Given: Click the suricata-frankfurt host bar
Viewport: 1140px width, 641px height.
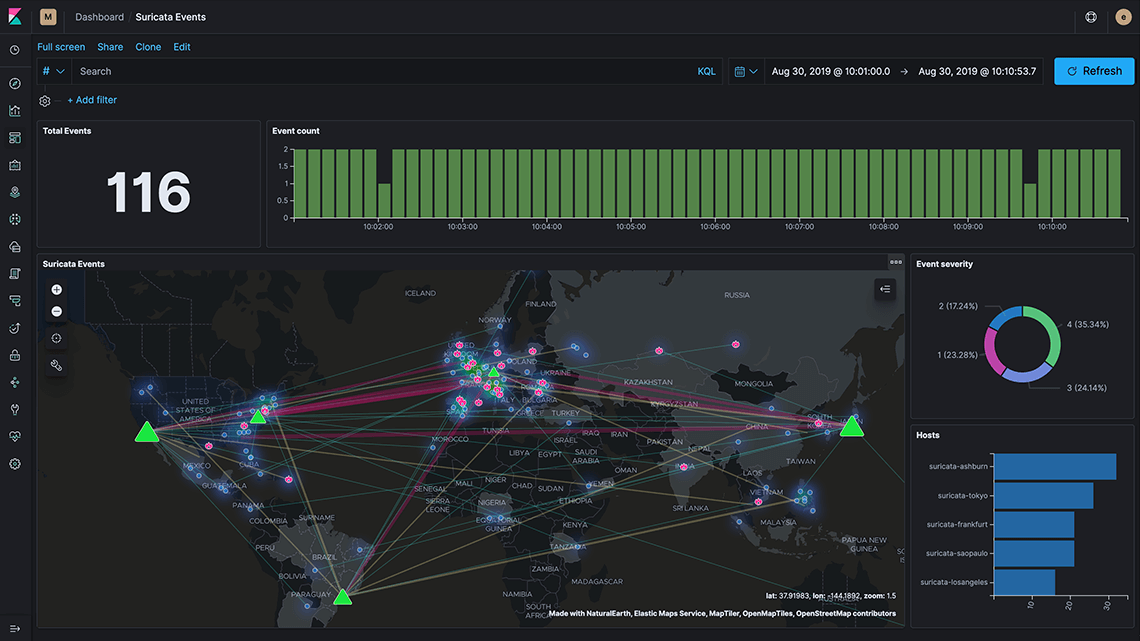Looking at the screenshot, I should pos(1034,525).
